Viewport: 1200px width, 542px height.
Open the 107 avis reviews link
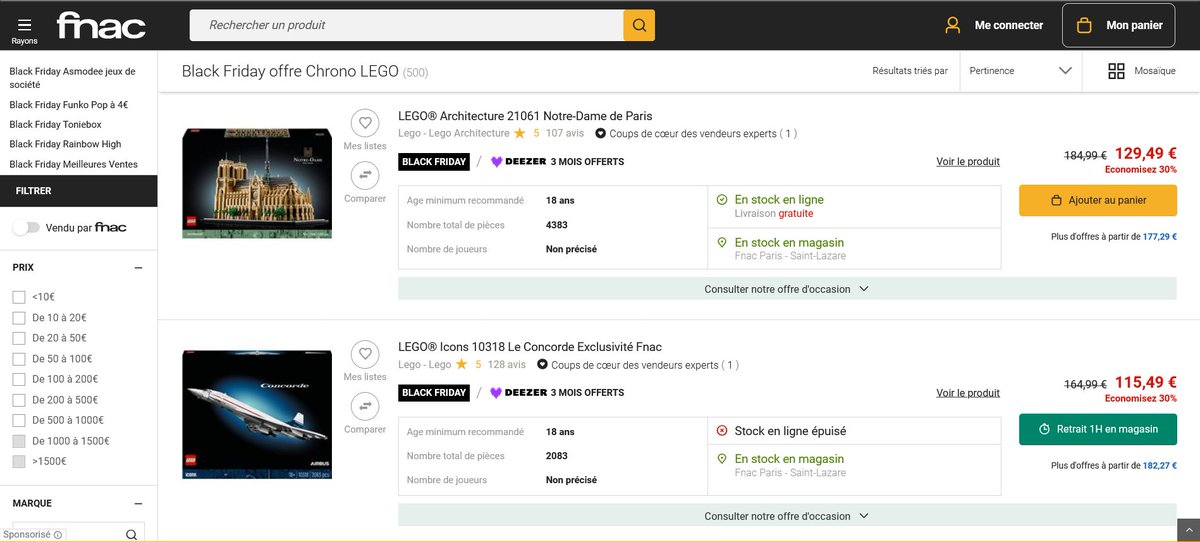(x=565, y=133)
